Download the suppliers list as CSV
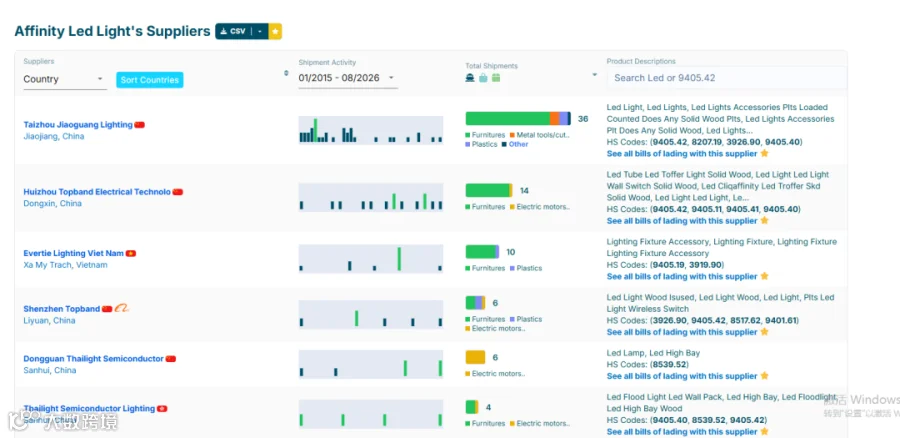The width and height of the screenshot is (900, 438). (x=234, y=32)
